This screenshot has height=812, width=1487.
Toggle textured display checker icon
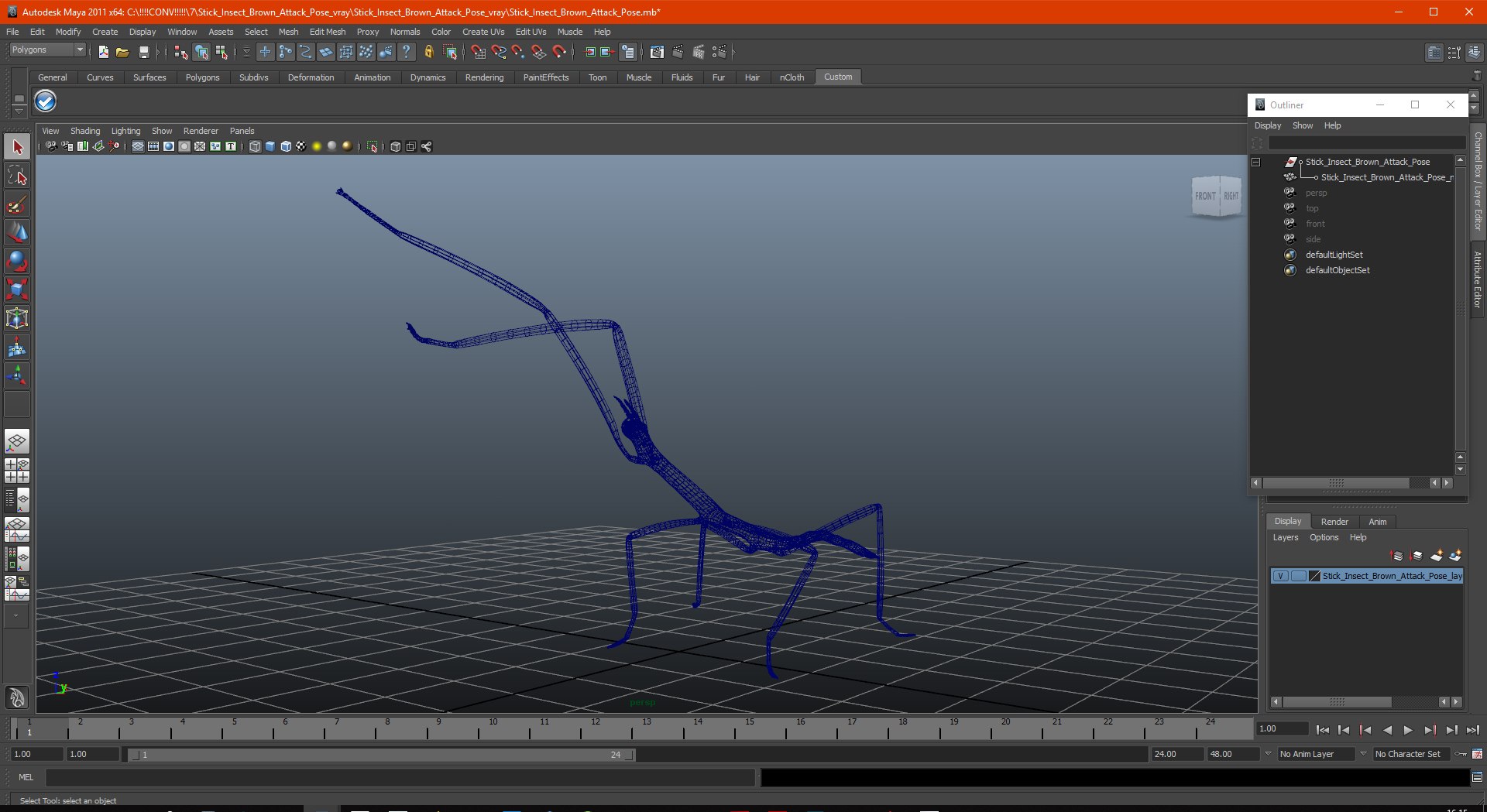pos(301,146)
